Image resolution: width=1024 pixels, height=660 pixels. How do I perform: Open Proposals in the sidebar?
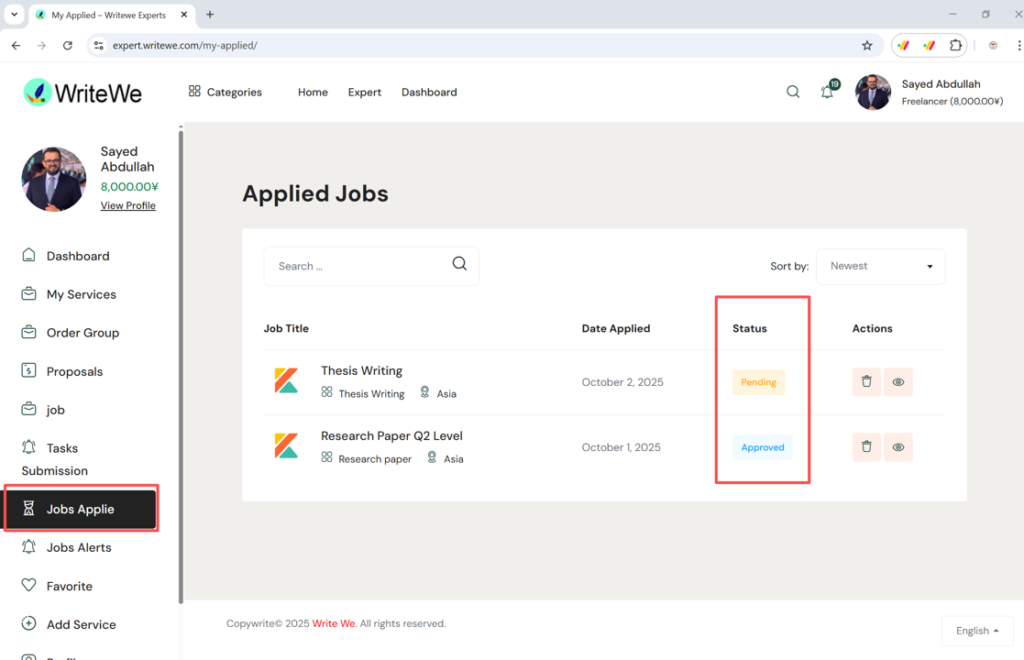pyautogui.click(x=74, y=371)
